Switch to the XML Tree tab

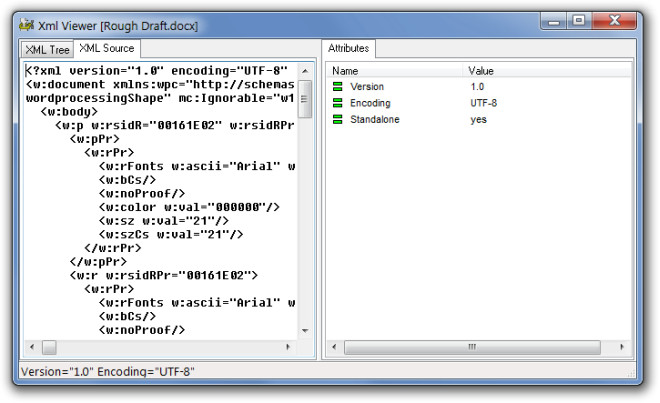(48, 50)
